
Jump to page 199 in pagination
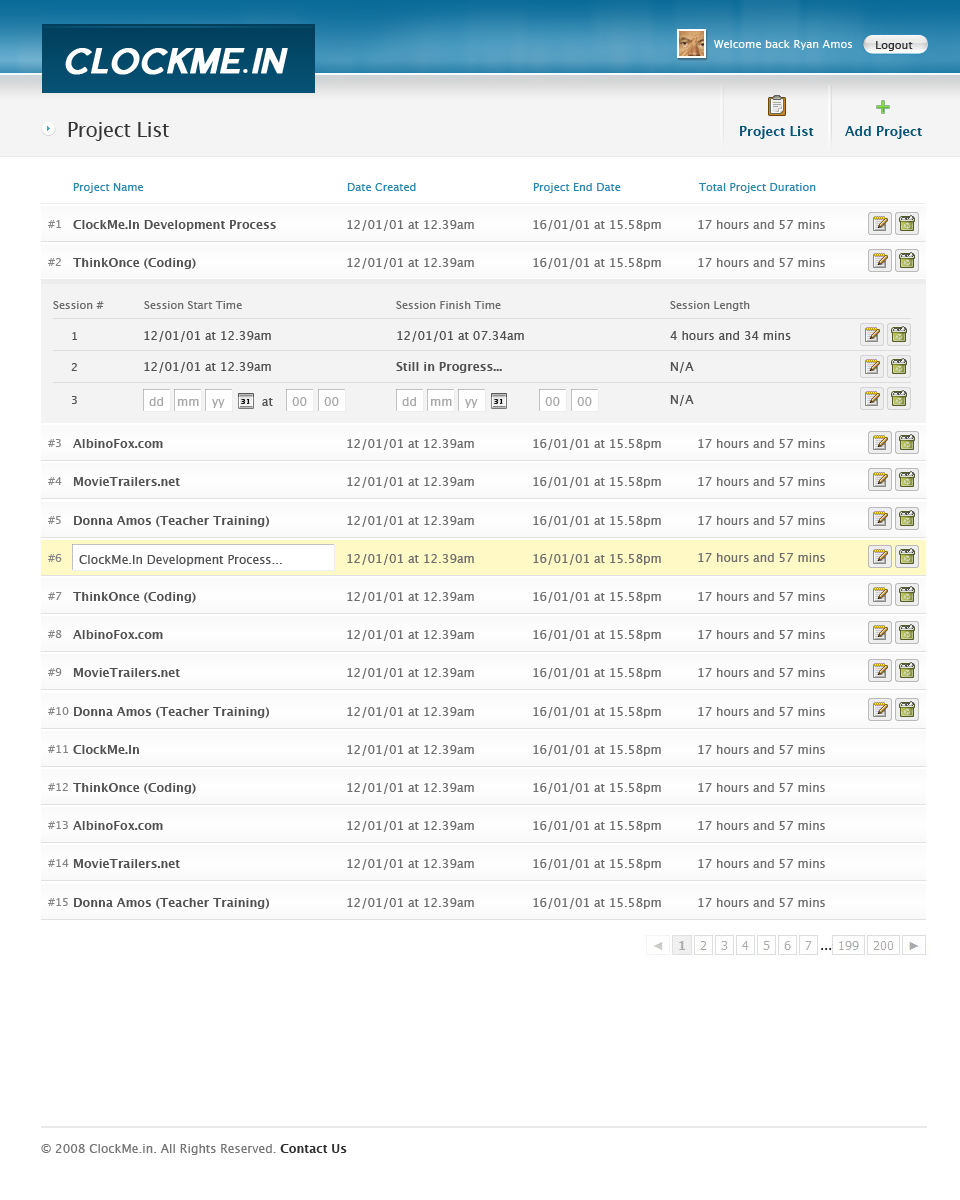(848, 945)
